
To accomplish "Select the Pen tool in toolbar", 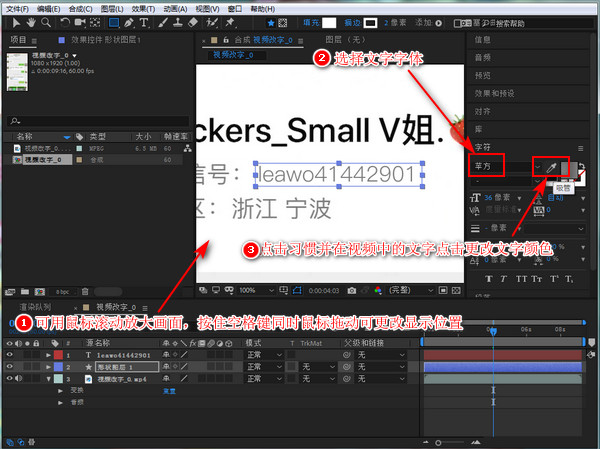I will coord(129,21).
